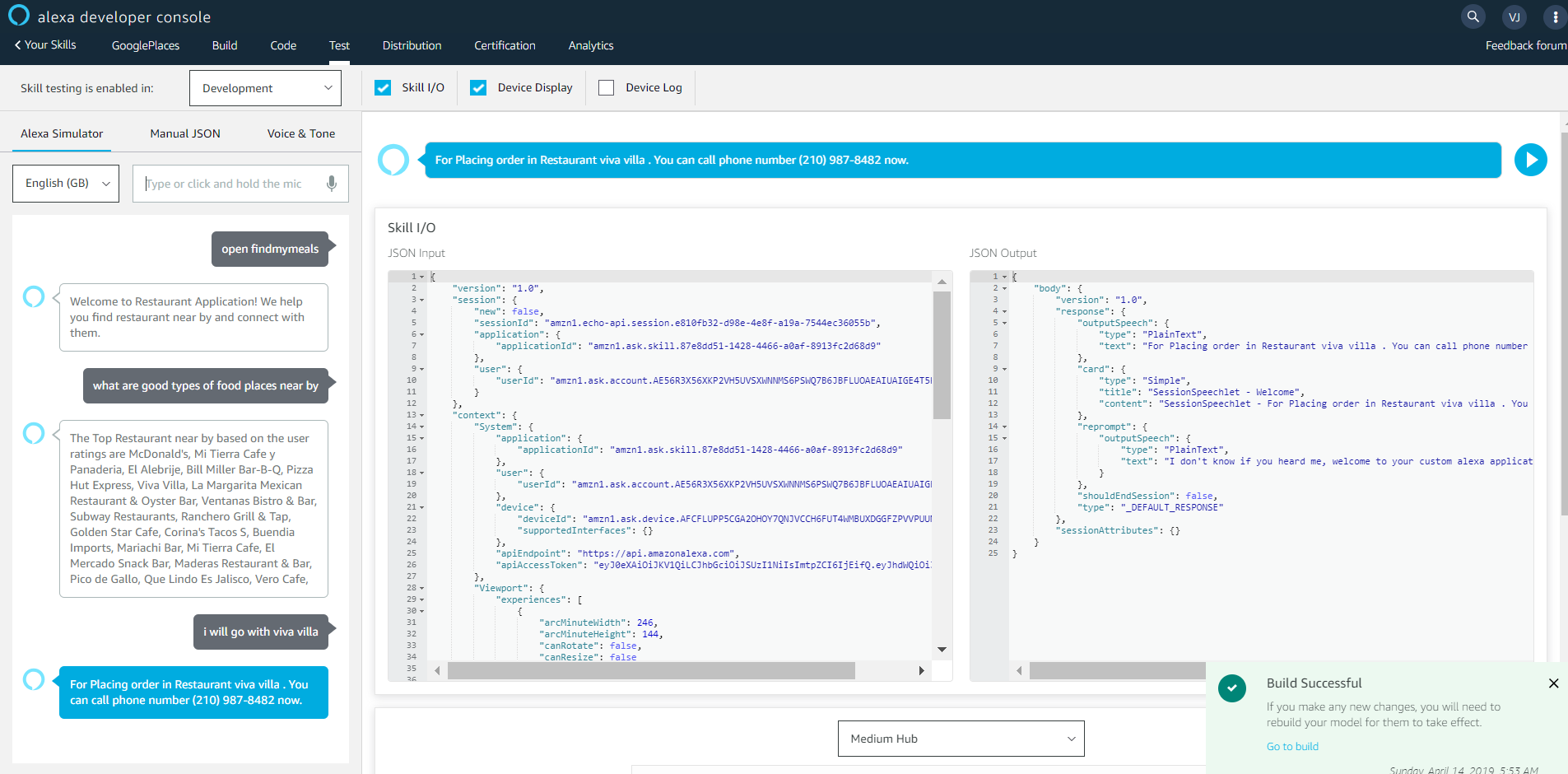This screenshot has width=1568, height=774.
Task: Collapse the "response" block in JSON Output
Action: coord(1004,311)
